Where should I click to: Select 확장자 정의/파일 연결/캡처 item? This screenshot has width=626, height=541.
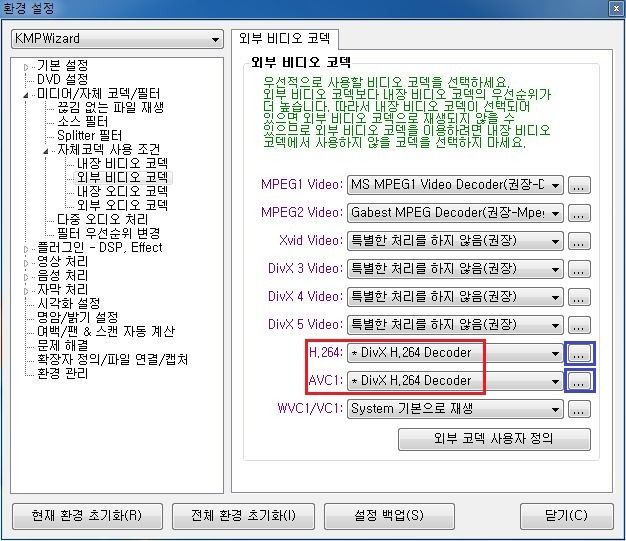113,359
